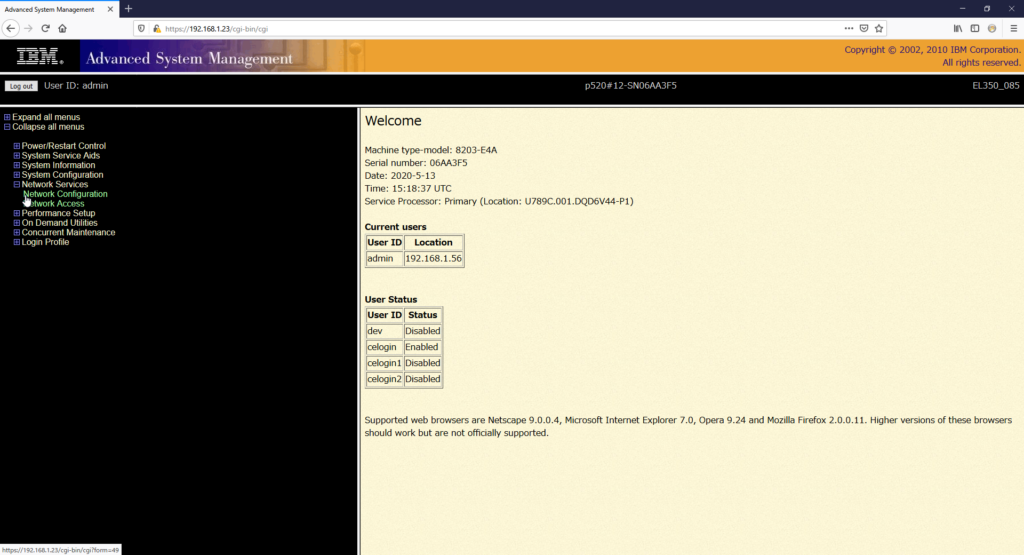Click p520#12-SN06AA3F5 system name
This screenshot has height=555, width=1024.
630,86
